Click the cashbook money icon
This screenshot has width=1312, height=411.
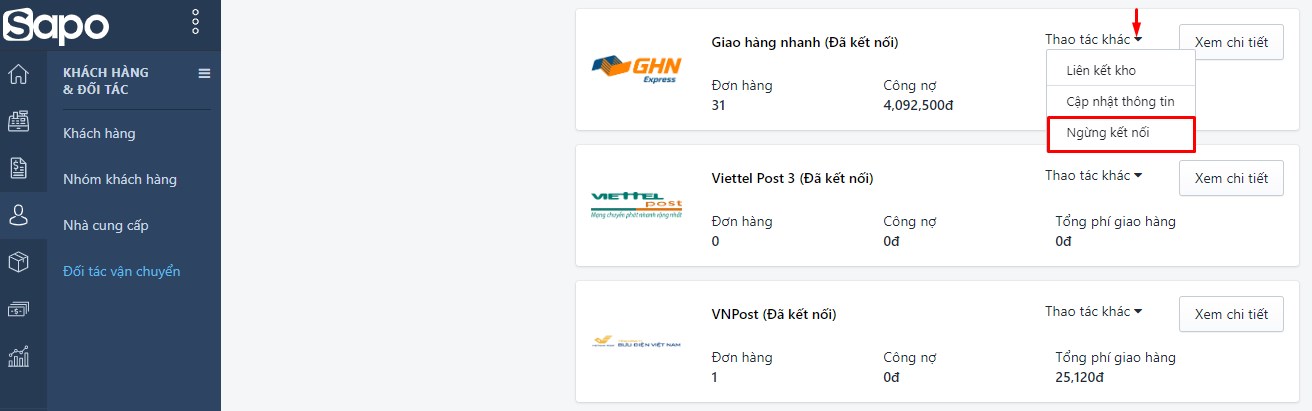coord(18,309)
